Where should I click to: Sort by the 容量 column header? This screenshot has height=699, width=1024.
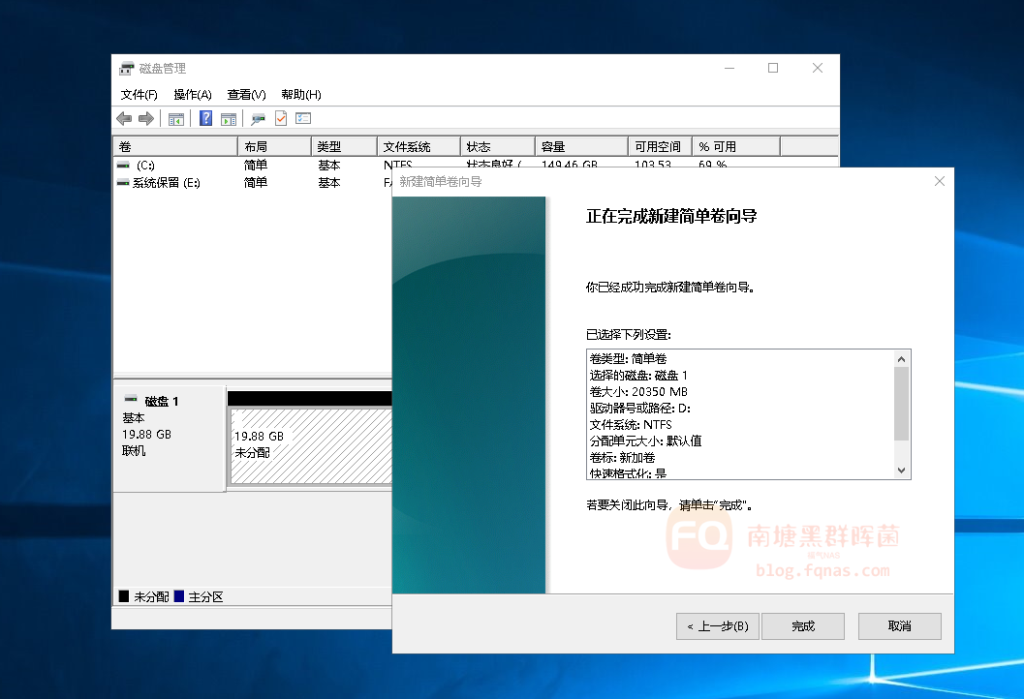[x=580, y=147]
